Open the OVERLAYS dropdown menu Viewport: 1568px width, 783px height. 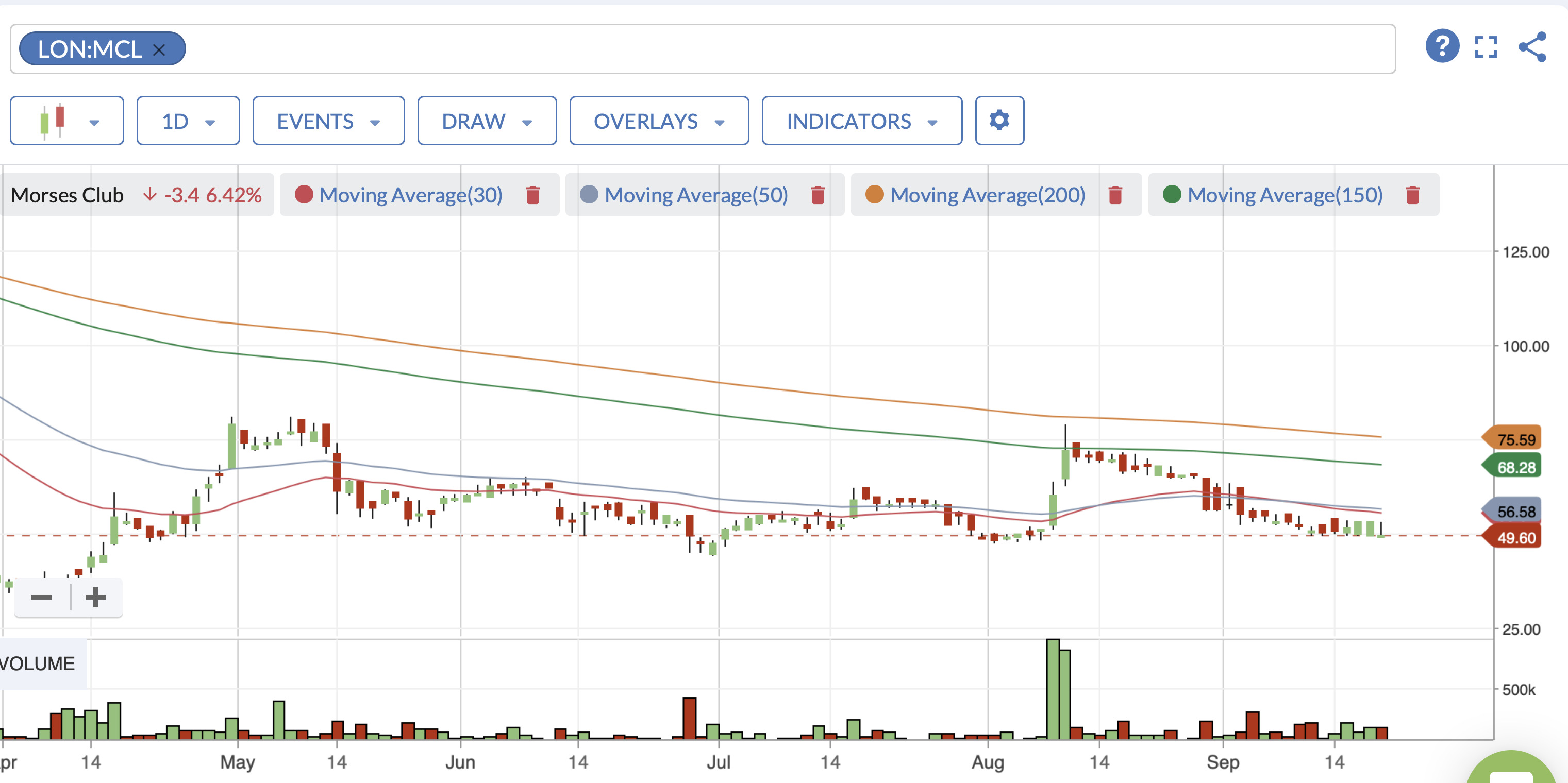[x=659, y=121]
